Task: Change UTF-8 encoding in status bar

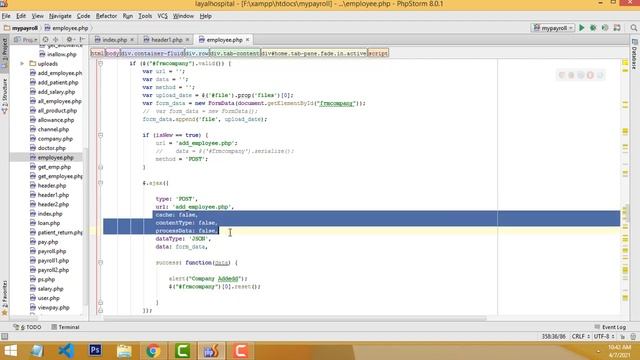Action: pos(604,336)
